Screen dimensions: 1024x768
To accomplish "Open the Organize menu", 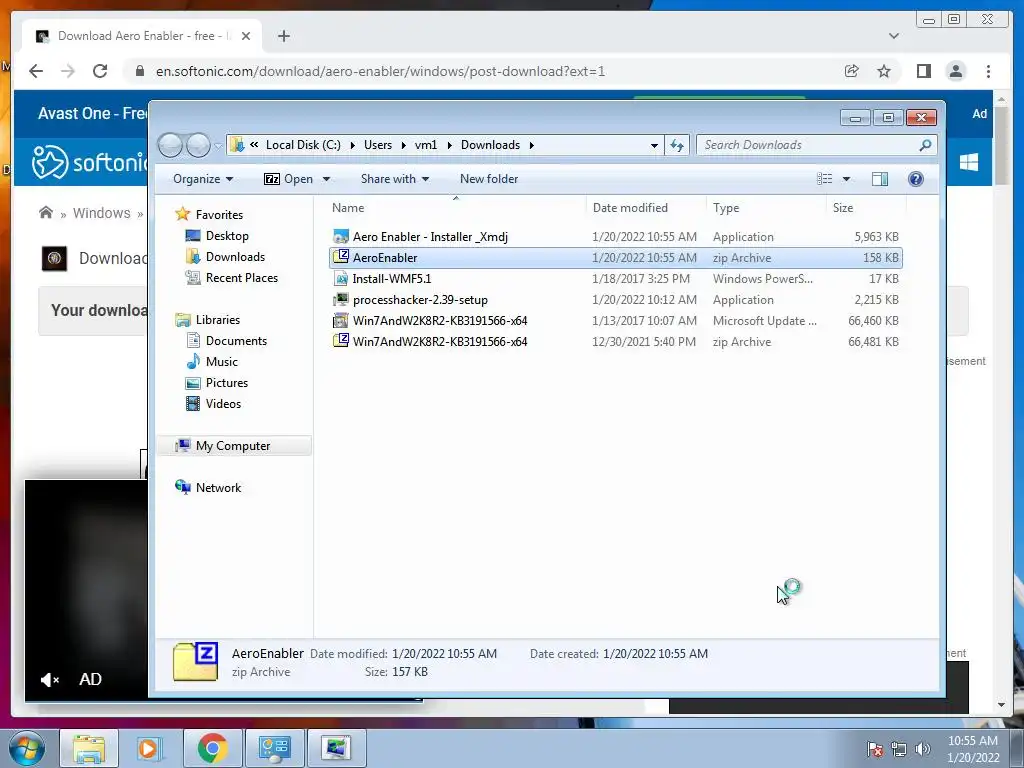I will [x=202, y=179].
